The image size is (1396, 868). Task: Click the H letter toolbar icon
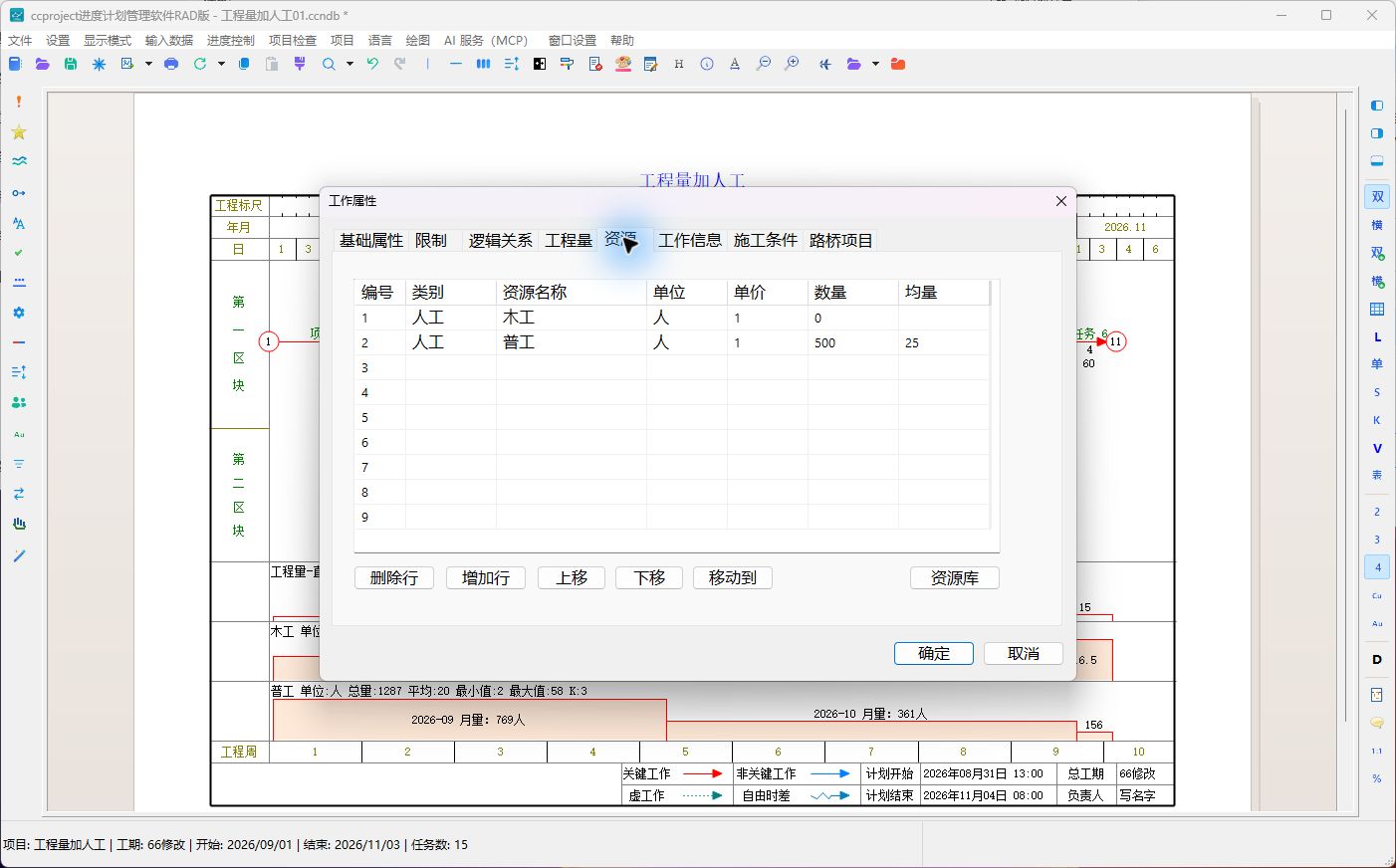[x=679, y=64]
